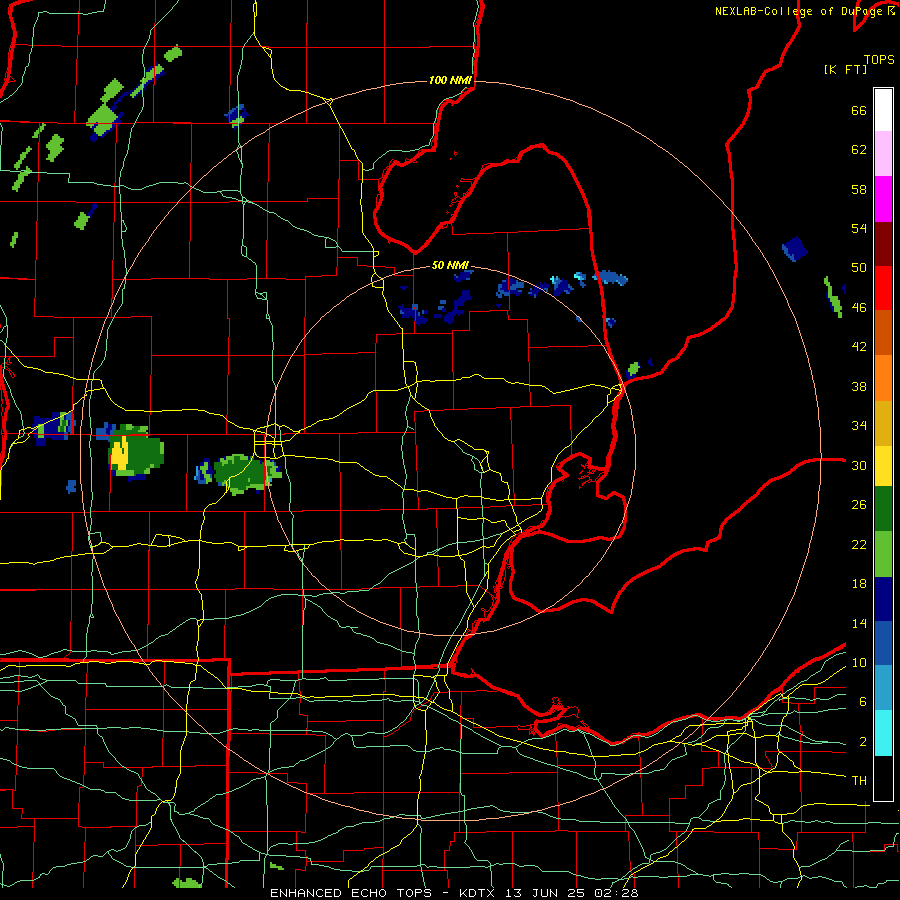Click the 22 value on the legend
900x900 pixels.
(x=859, y=545)
